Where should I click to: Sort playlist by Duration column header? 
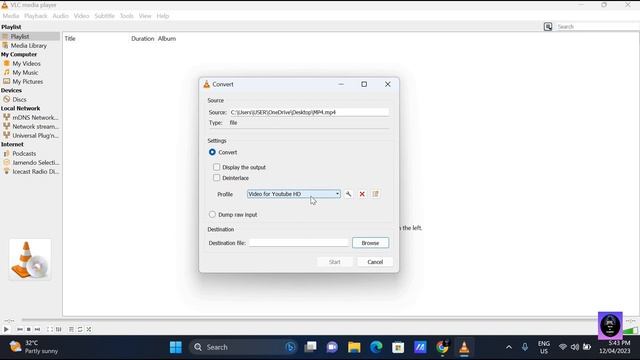[x=142, y=39]
